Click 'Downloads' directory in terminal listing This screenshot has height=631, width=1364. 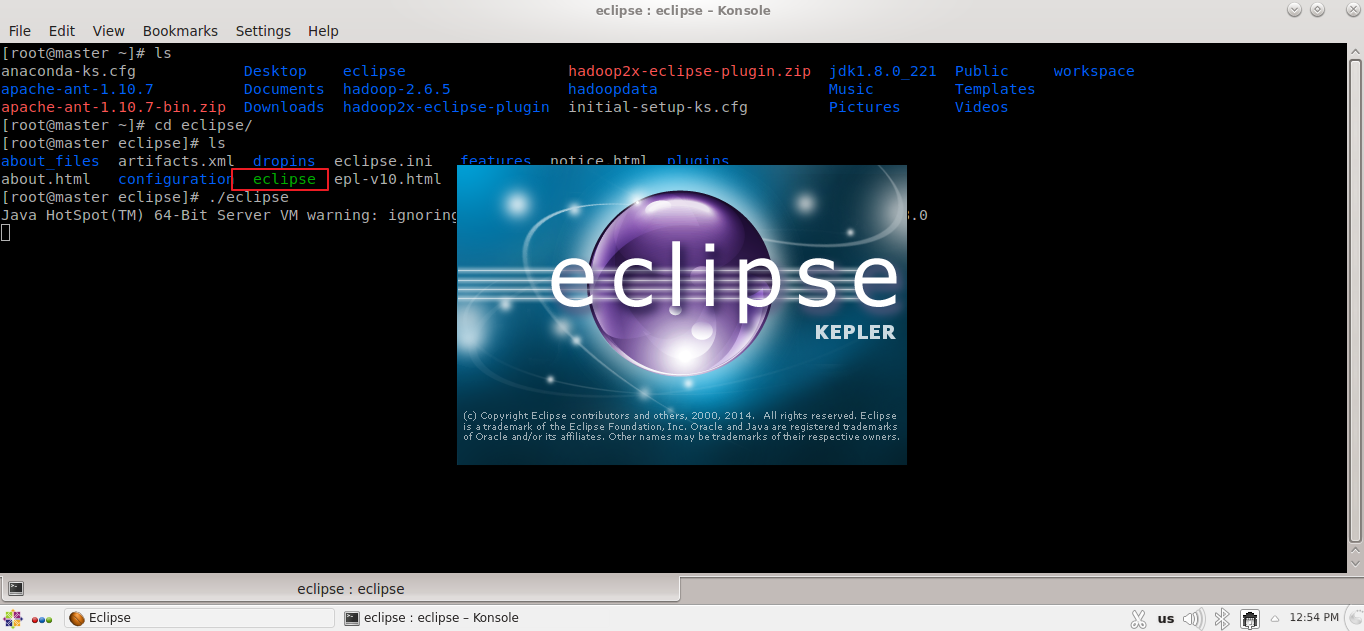(x=284, y=107)
